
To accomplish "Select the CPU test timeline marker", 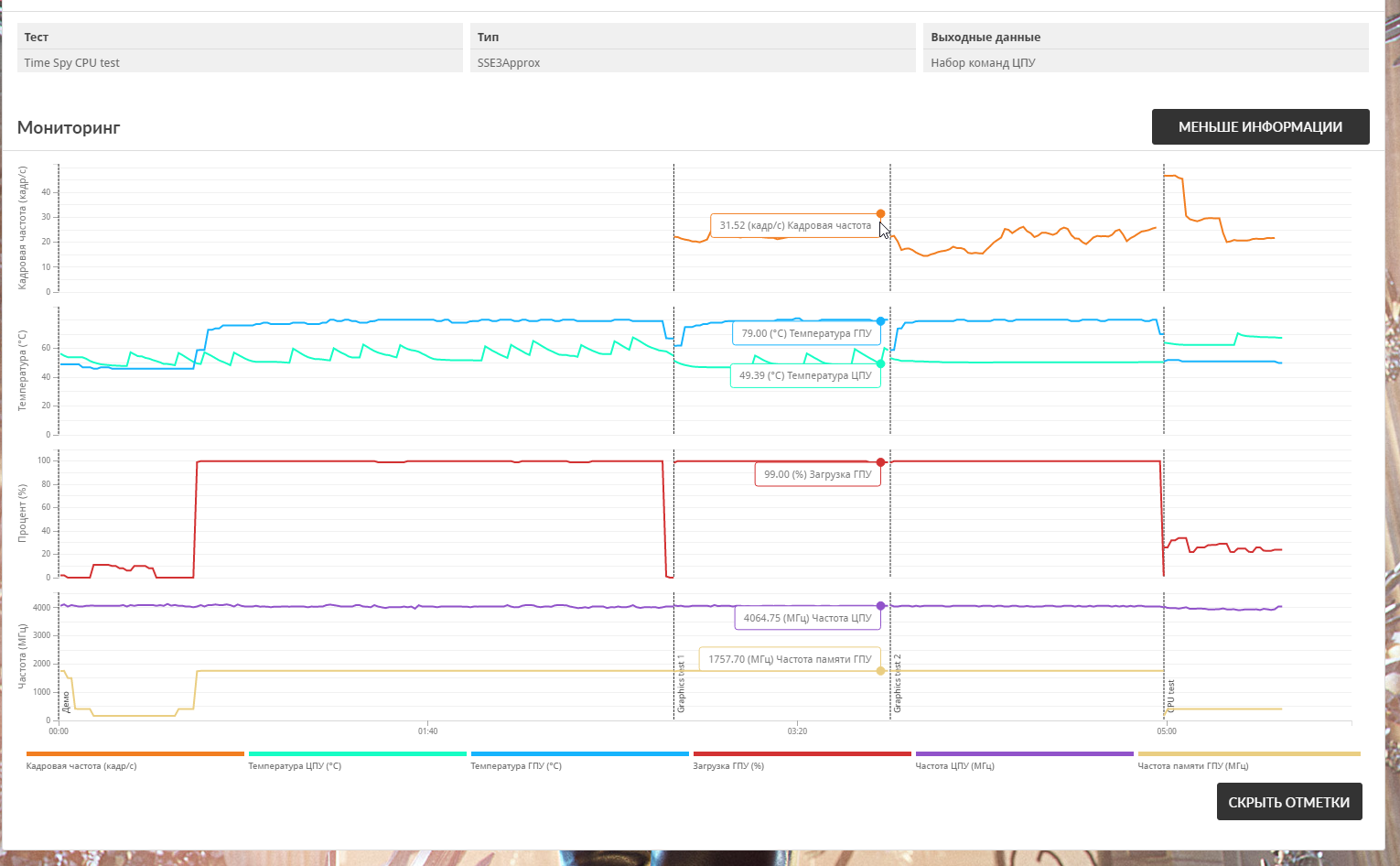I will tap(1171, 696).
